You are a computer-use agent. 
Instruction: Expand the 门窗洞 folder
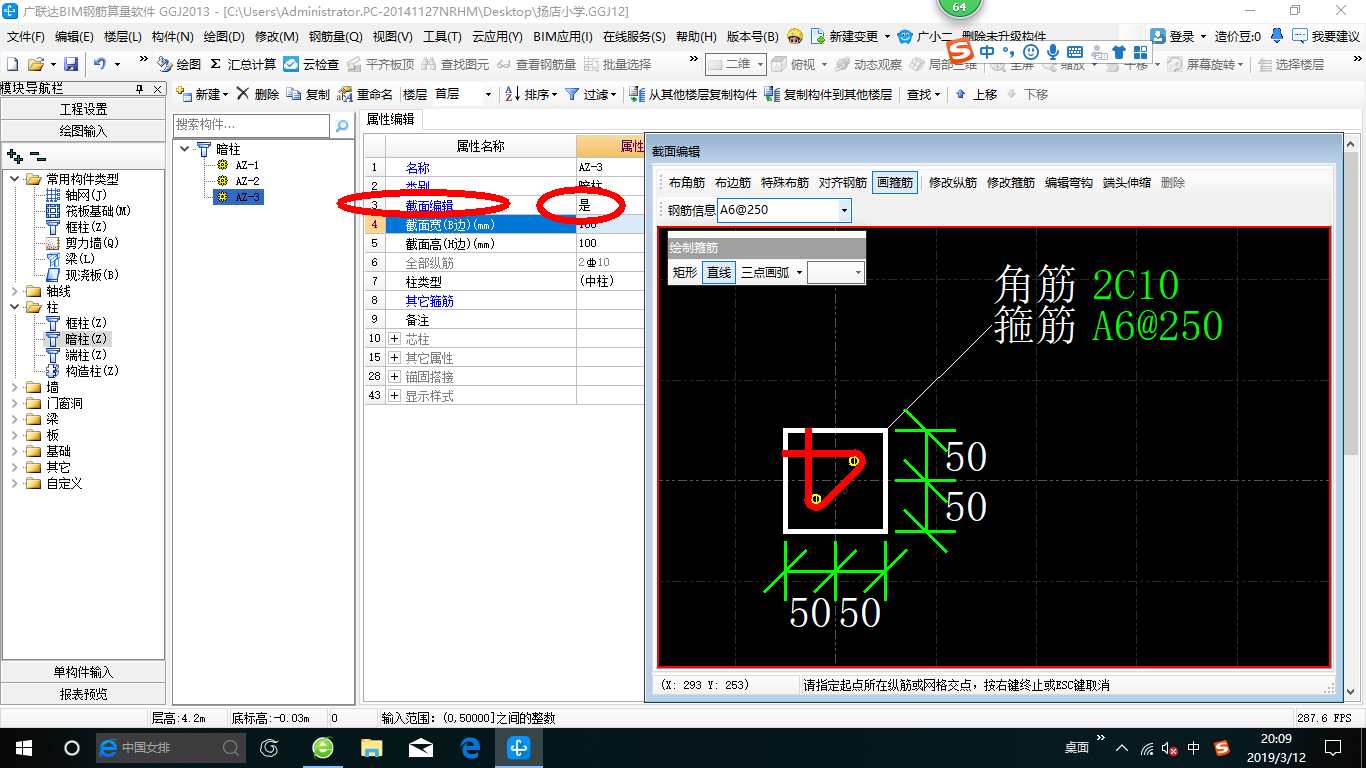14,403
